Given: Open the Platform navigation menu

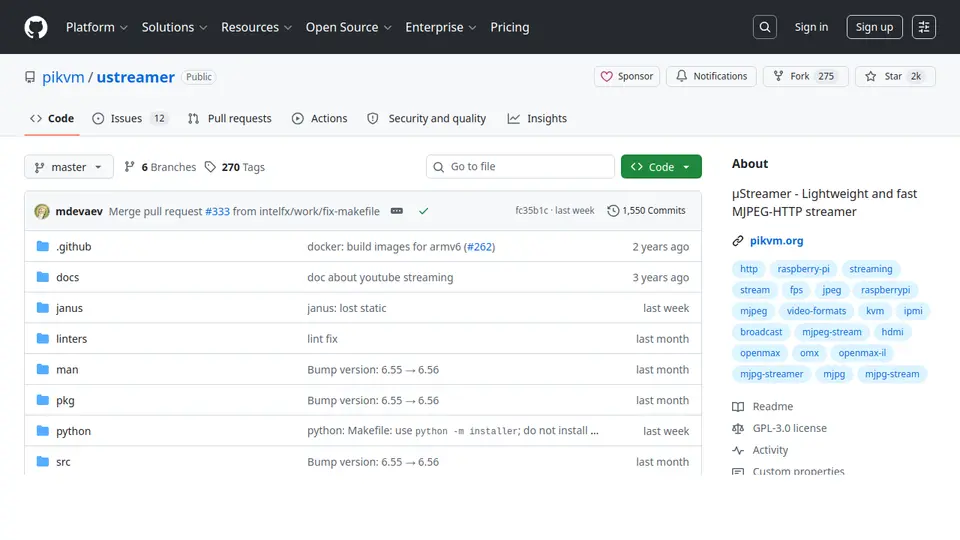Looking at the screenshot, I should [x=97, y=28].
